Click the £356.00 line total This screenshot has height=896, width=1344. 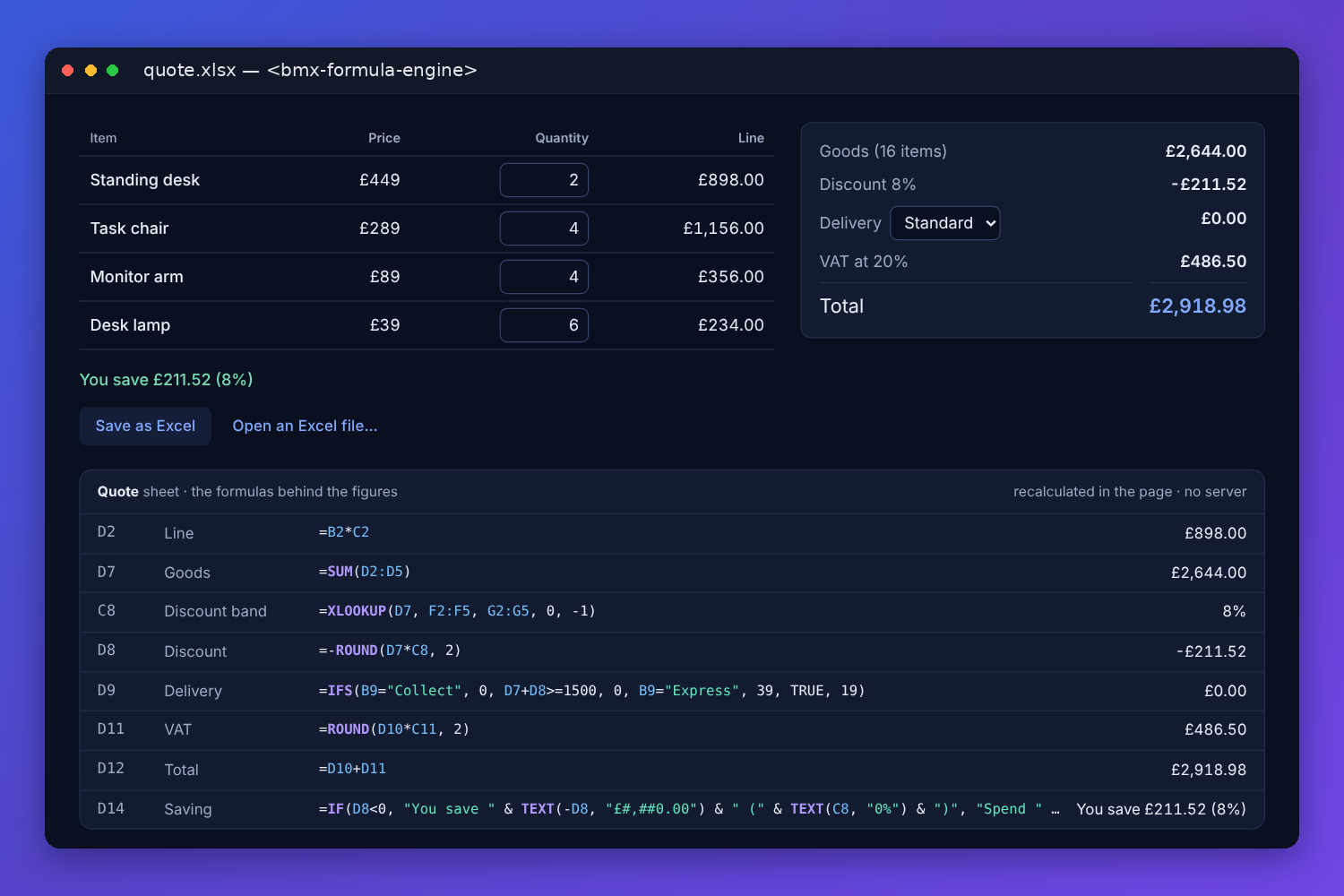[731, 277]
